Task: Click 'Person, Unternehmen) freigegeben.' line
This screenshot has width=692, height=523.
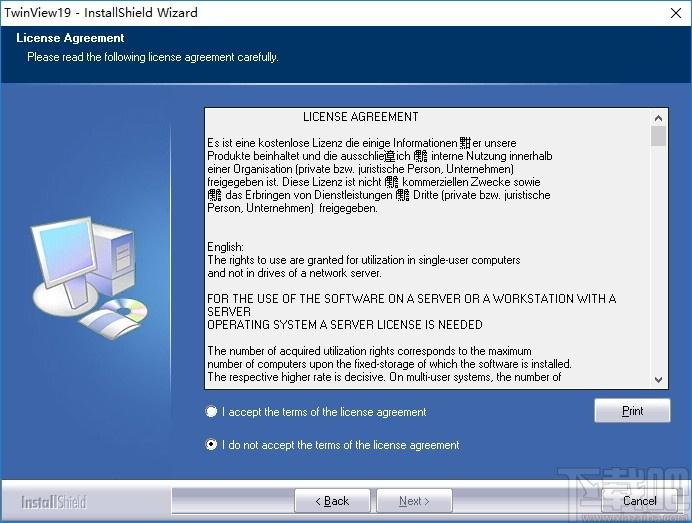Action: point(292,208)
